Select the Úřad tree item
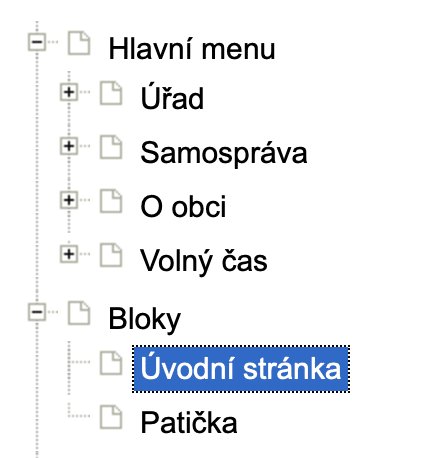Screen dimensions: 428x458 [172, 97]
